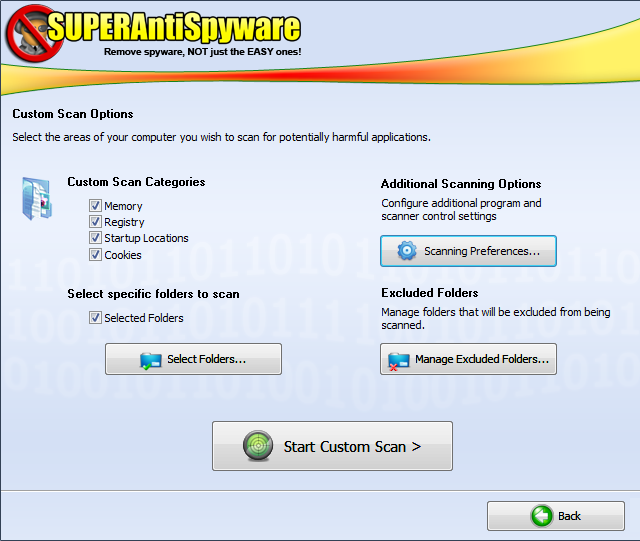This screenshot has width=640, height=541.
Task: Click the 'Custom Scan Categories' heading
Action: [136, 182]
